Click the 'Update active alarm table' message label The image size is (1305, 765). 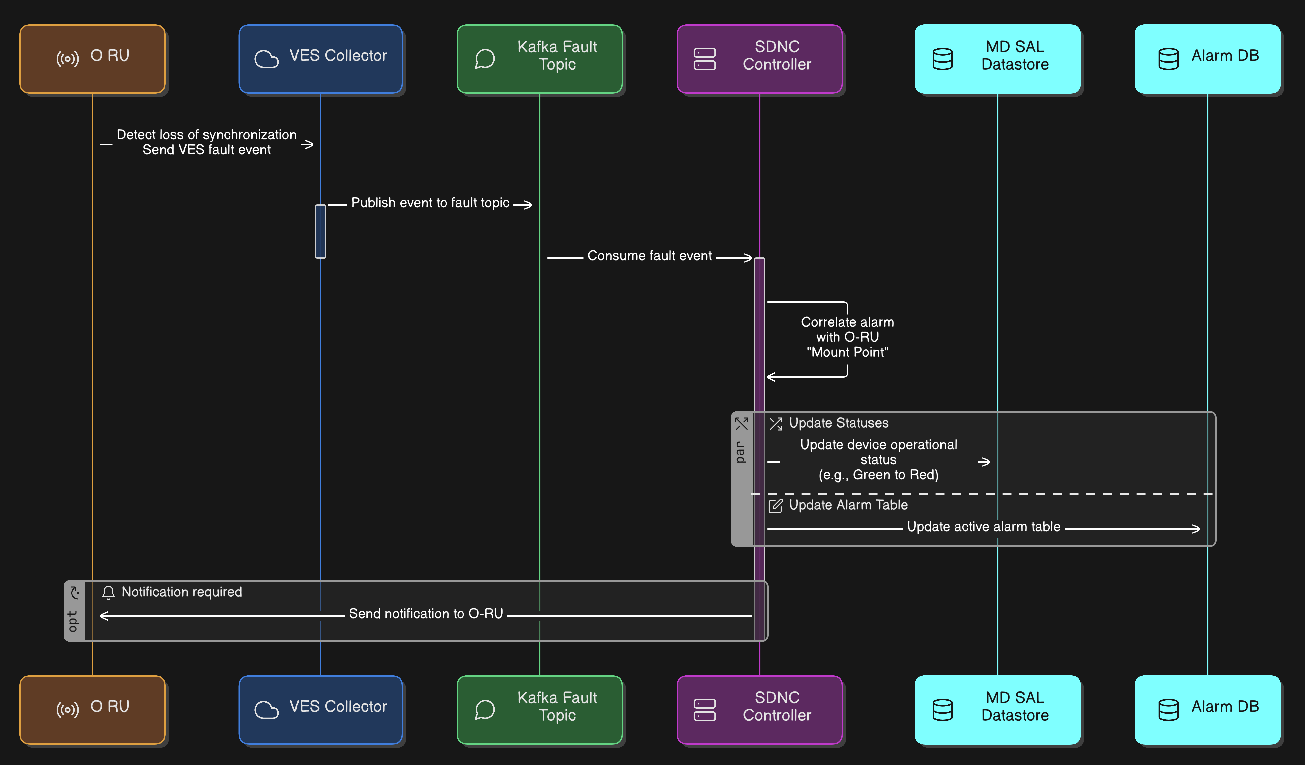(x=984, y=527)
